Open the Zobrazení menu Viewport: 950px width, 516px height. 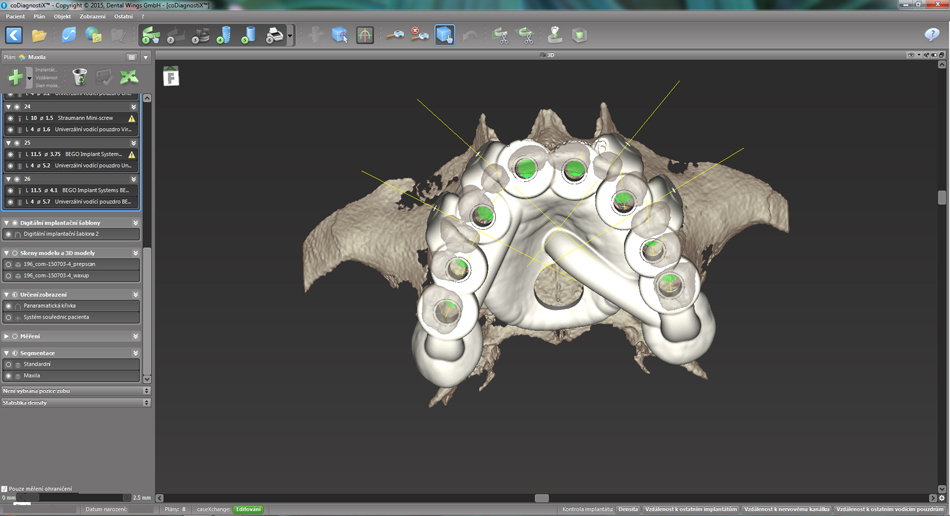[92, 16]
